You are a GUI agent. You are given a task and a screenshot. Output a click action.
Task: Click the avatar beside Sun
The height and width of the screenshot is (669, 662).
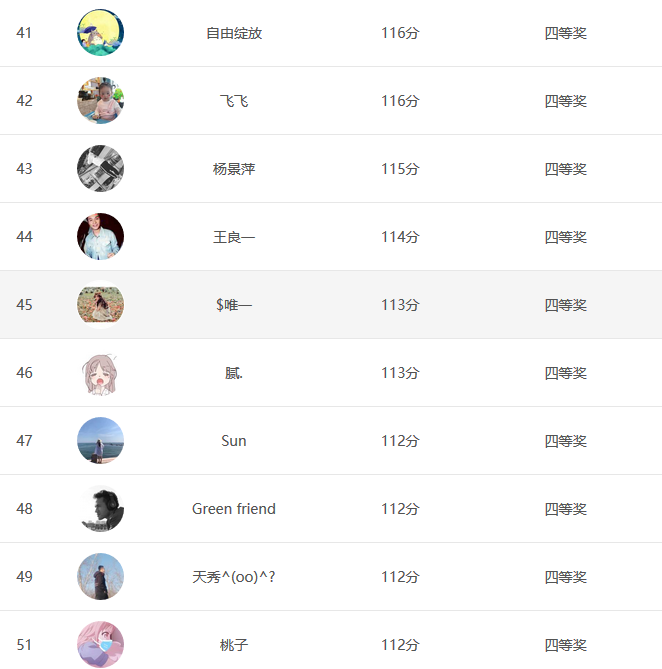pyautogui.click(x=100, y=441)
